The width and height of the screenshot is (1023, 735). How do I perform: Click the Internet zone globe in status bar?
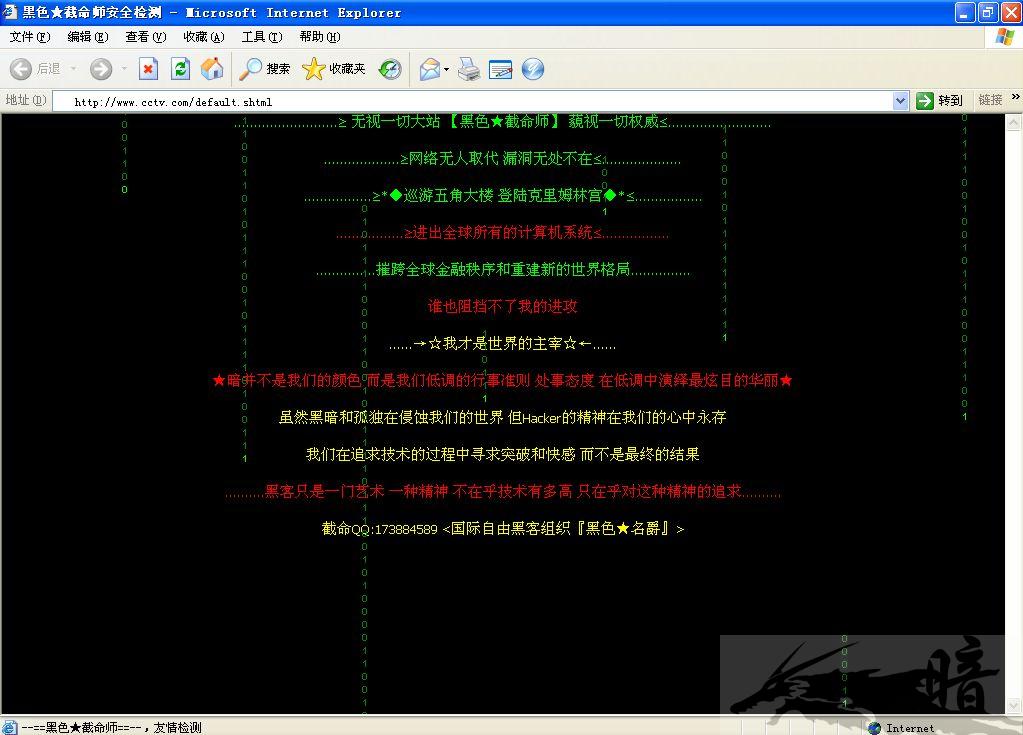tap(874, 728)
